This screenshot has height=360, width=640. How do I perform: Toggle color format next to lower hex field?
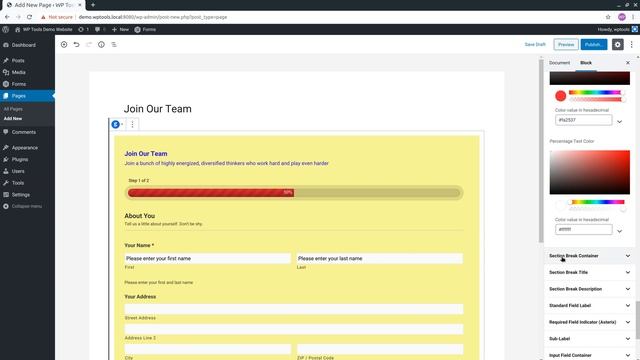(620, 231)
